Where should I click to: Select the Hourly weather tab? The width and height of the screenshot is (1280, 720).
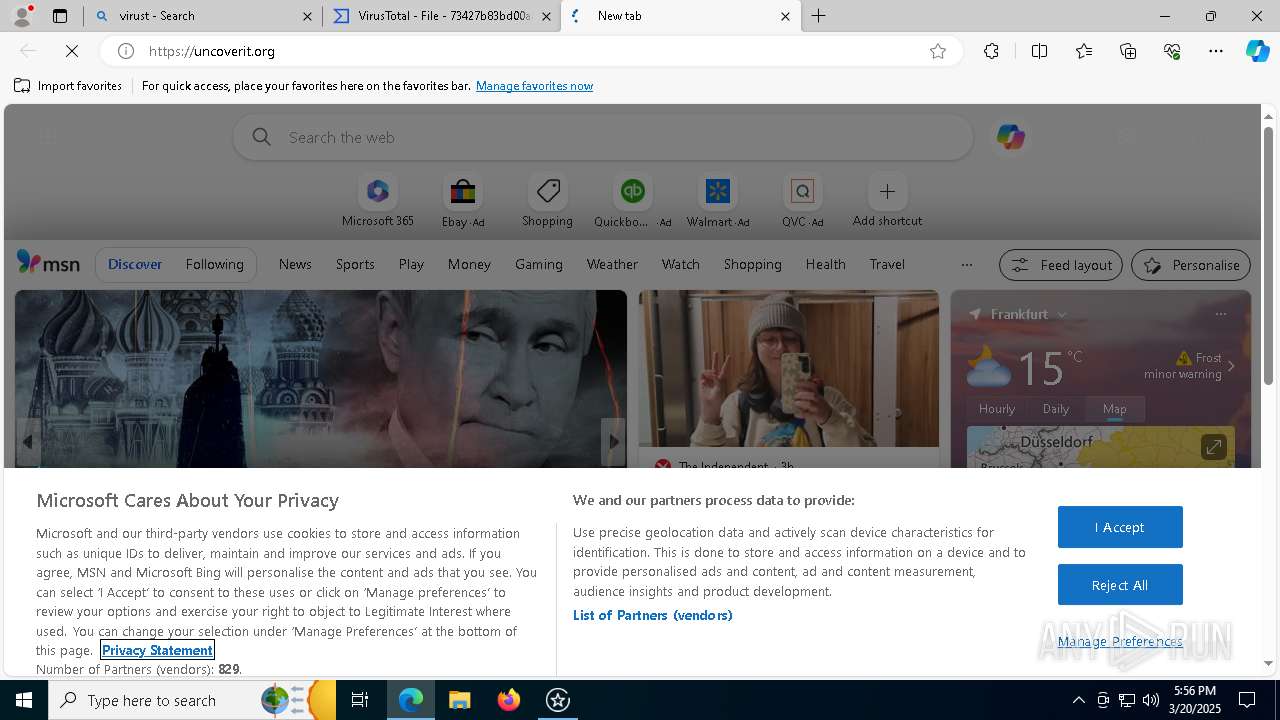click(x=997, y=408)
